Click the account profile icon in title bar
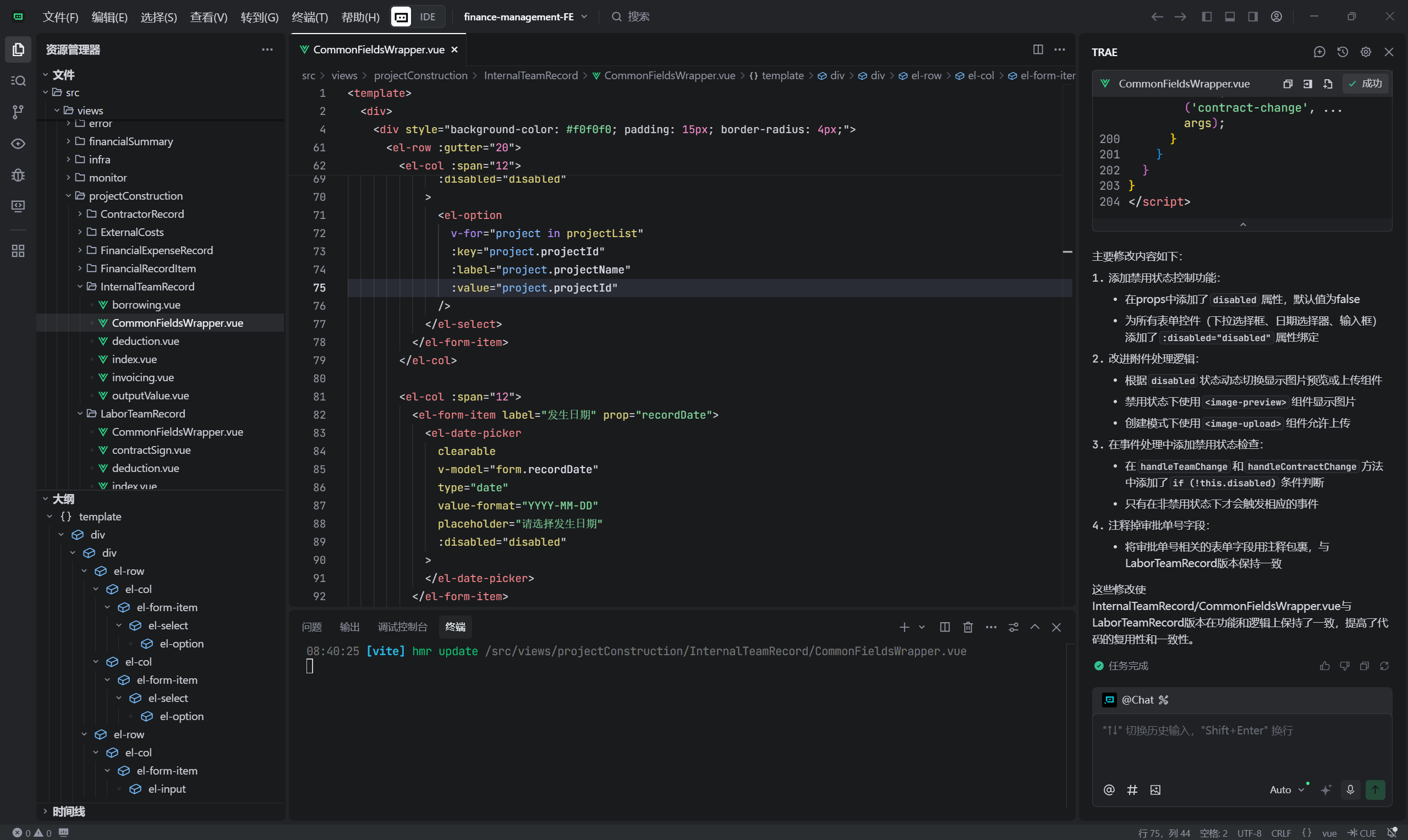Screen dimensions: 1408x840 1276,17
